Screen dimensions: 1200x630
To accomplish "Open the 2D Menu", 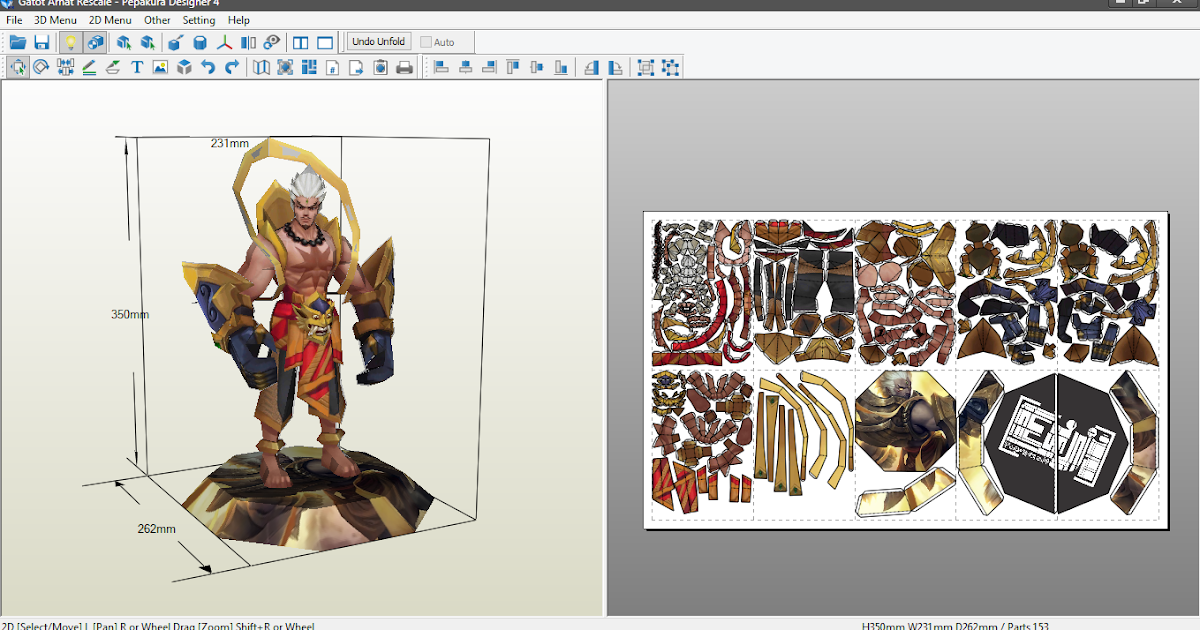I will pyautogui.click(x=110, y=19).
